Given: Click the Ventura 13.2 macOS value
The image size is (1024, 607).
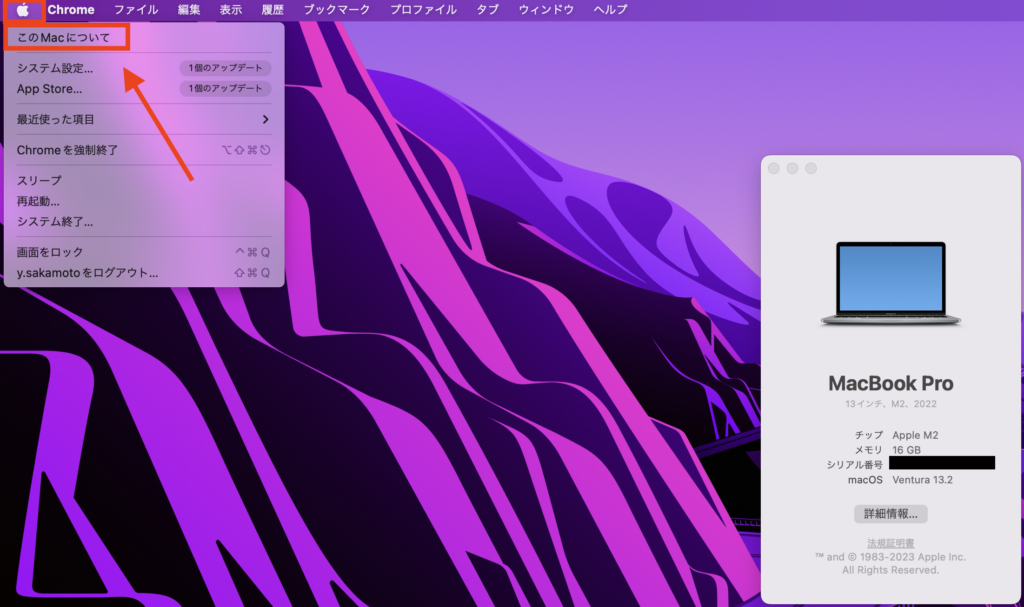Looking at the screenshot, I should pos(922,480).
